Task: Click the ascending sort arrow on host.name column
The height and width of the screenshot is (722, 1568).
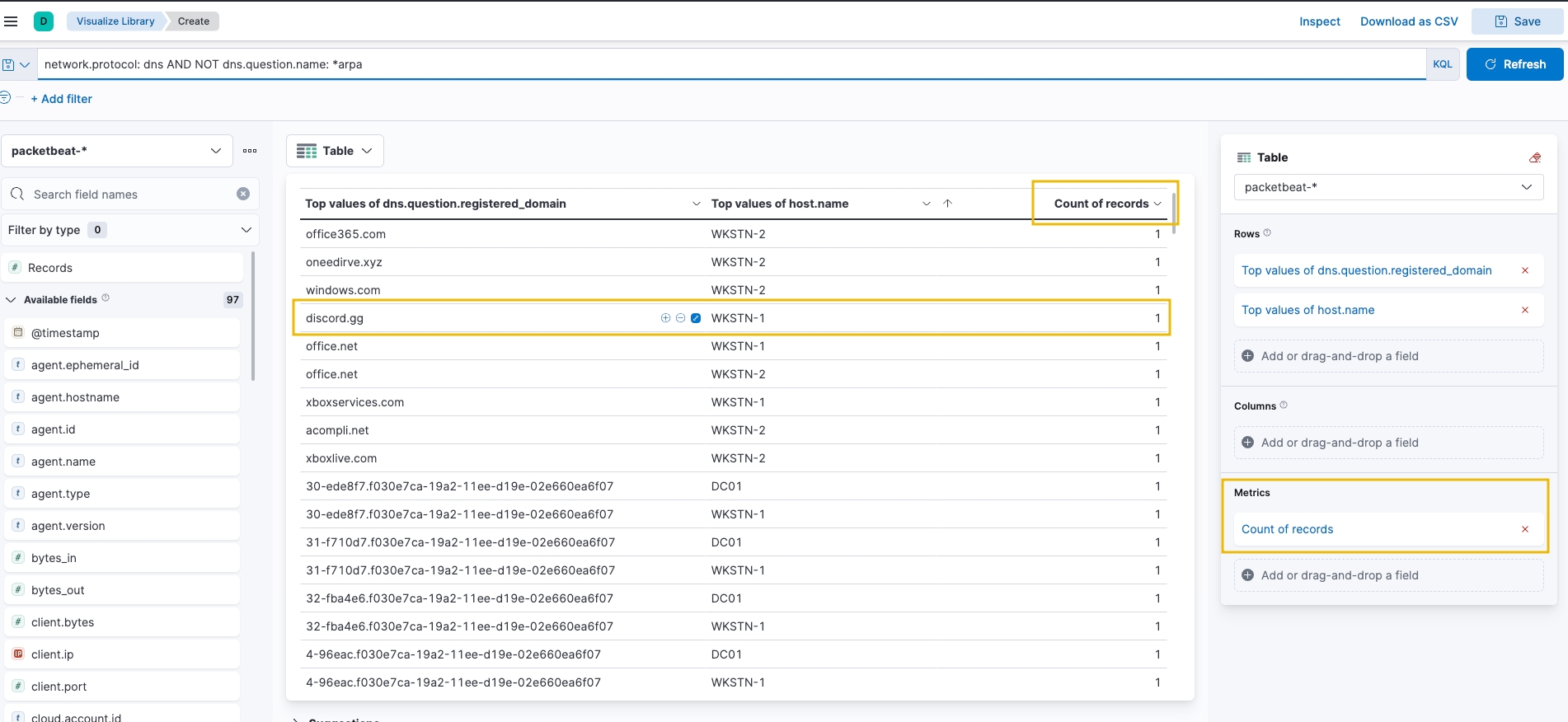Action: coord(947,204)
